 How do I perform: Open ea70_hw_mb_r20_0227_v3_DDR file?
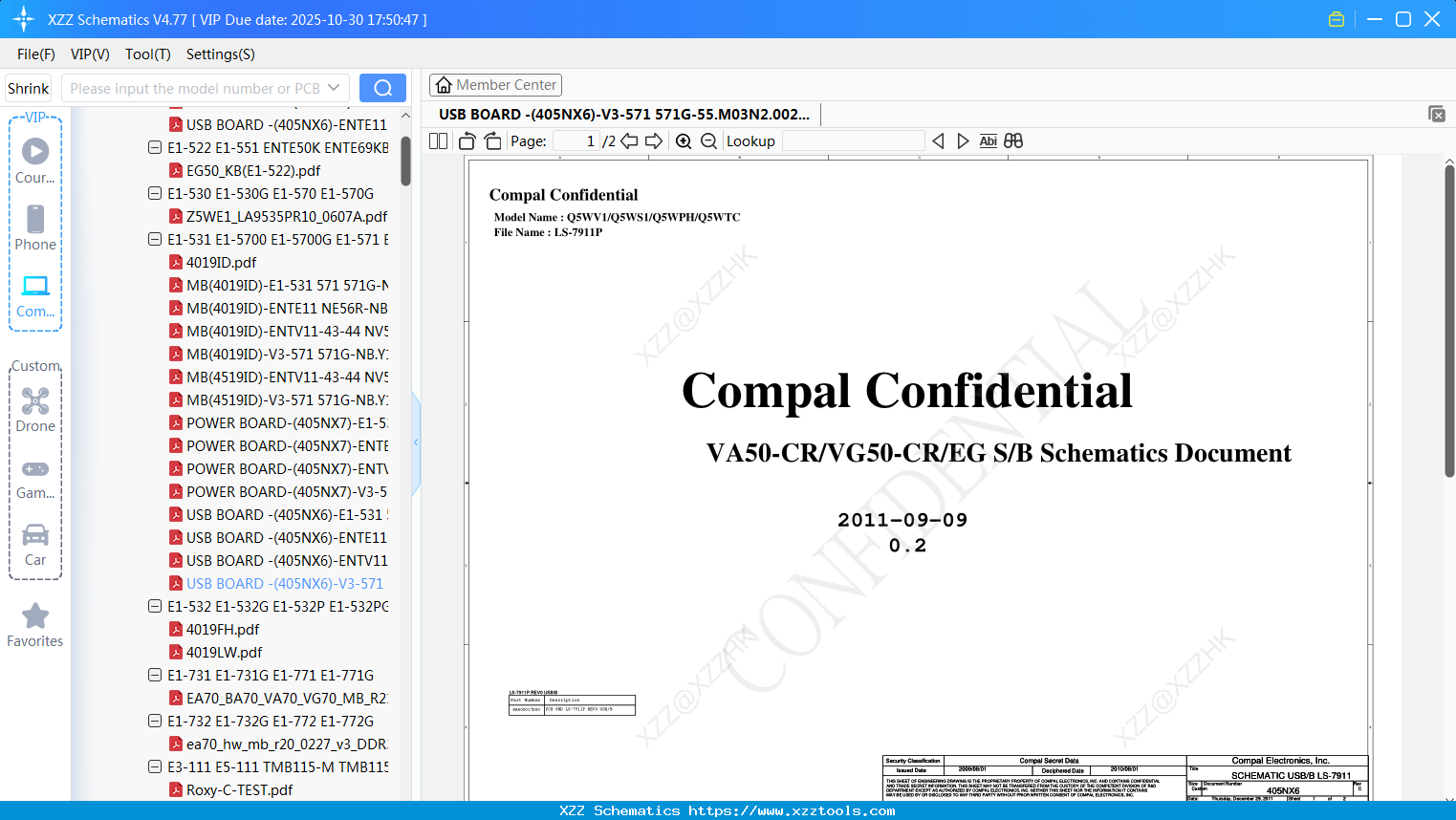[287, 744]
